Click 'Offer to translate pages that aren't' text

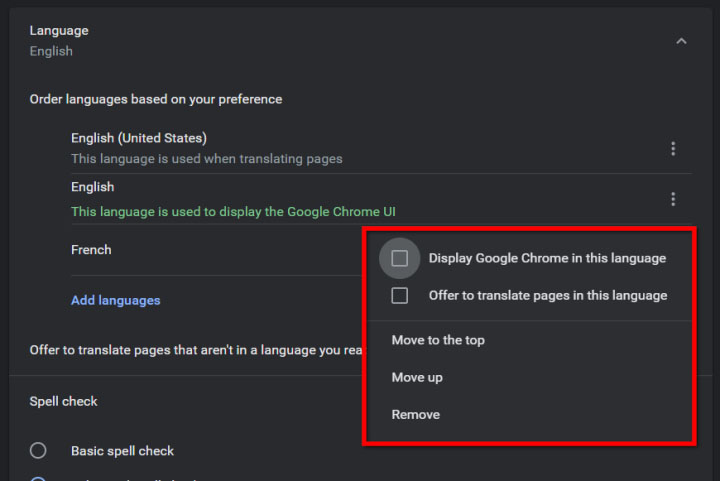[x=131, y=350]
